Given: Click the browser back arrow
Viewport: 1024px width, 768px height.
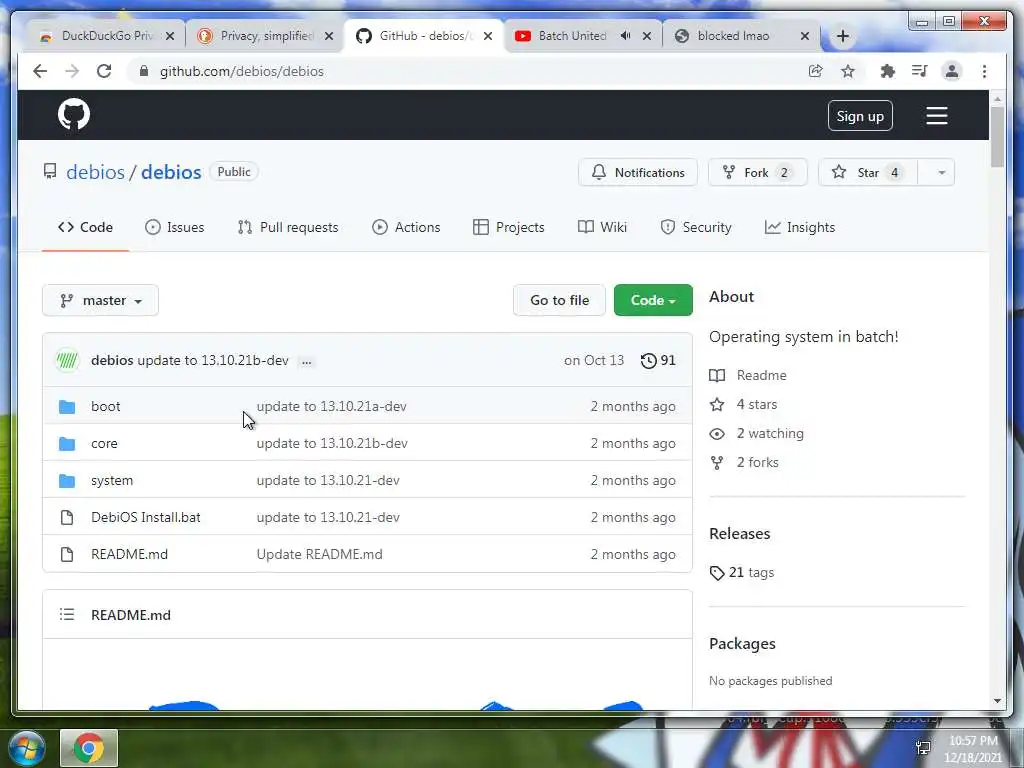Looking at the screenshot, I should click(40, 71).
